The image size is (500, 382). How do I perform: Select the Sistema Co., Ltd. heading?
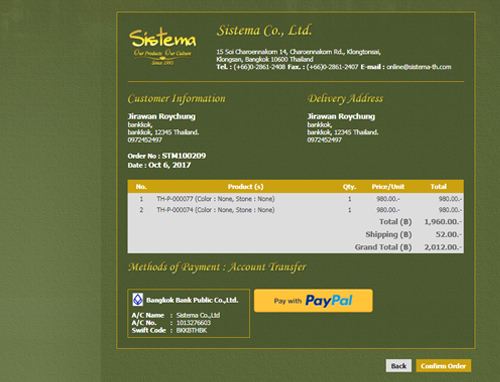(x=265, y=31)
